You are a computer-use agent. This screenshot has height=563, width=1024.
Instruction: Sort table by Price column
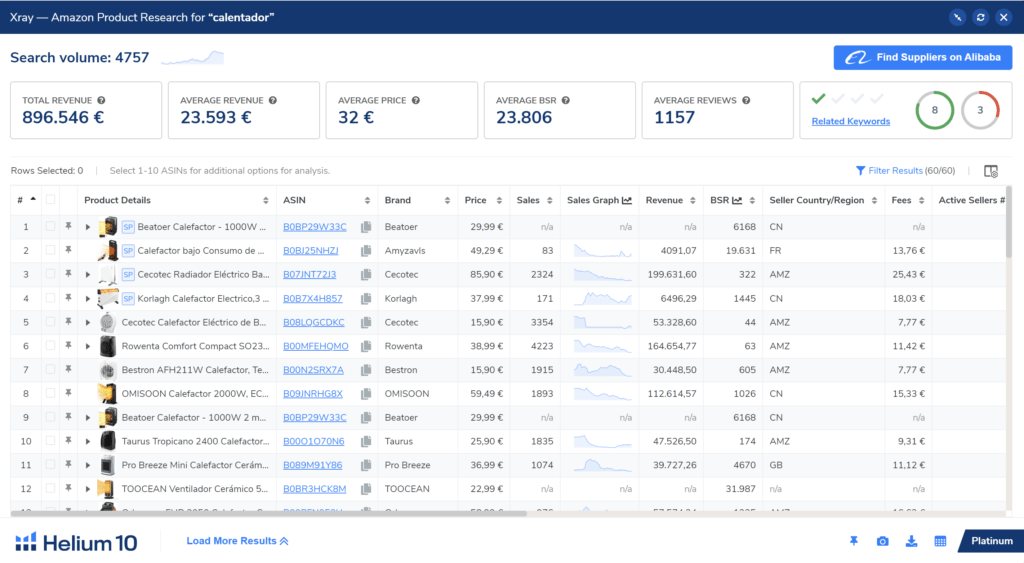coord(500,201)
